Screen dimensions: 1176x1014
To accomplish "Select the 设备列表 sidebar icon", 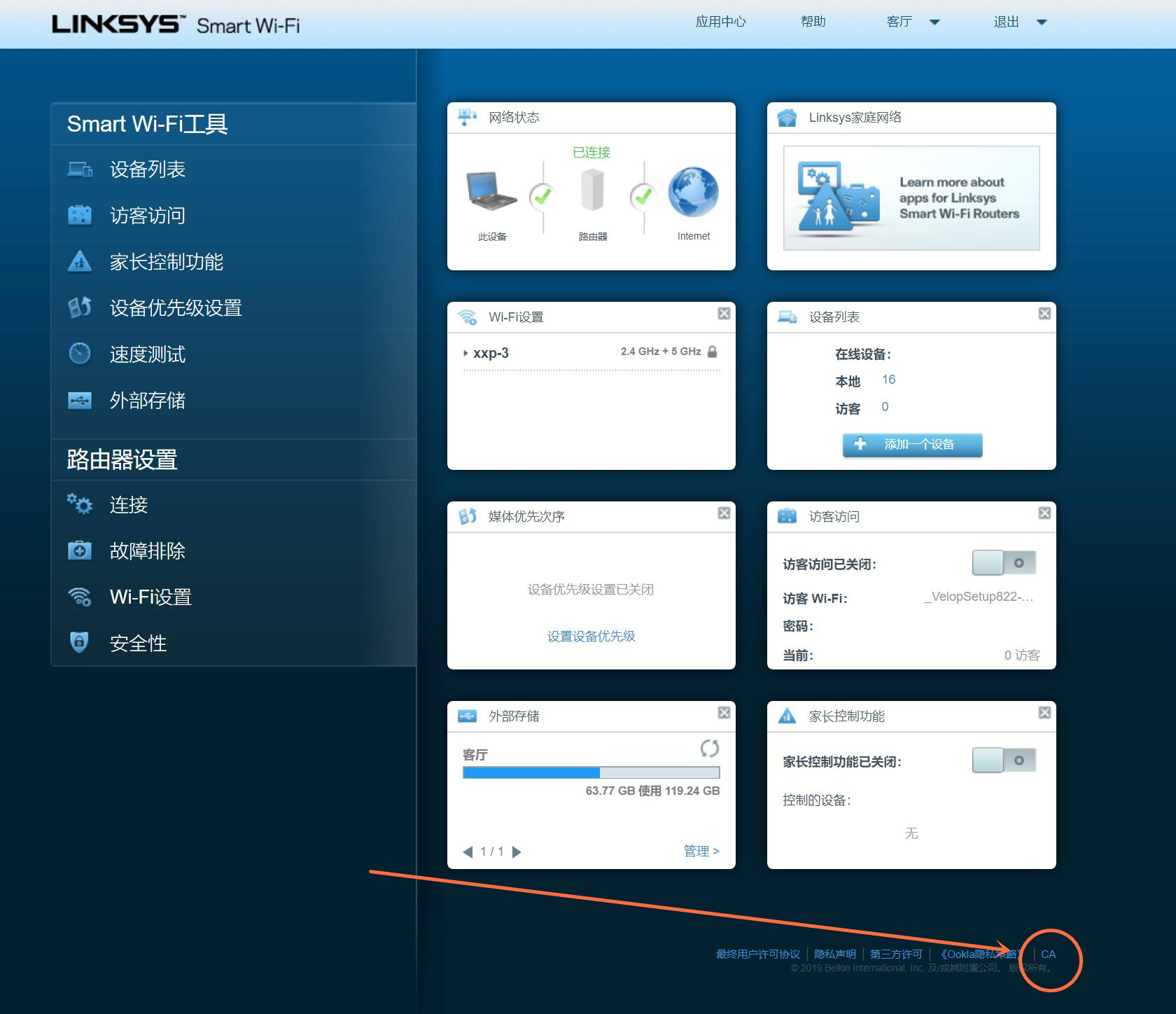I will [80, 169].
